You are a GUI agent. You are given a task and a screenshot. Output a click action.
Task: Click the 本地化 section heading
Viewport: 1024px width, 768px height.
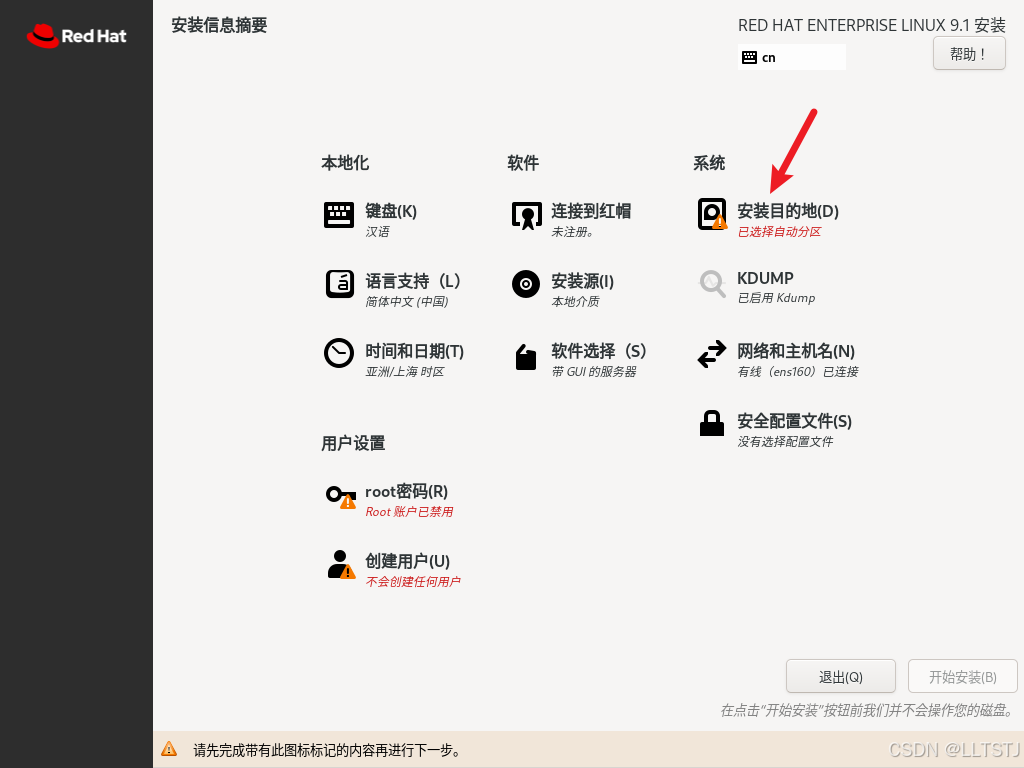345,163
